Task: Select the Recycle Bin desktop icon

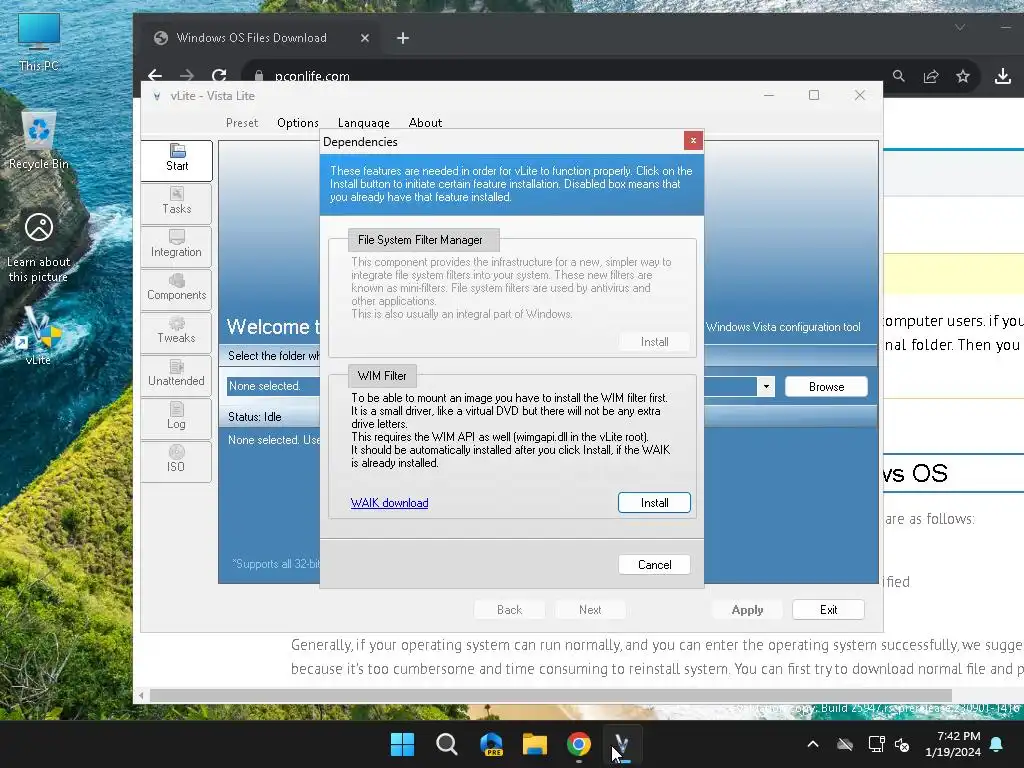Action: click(x=39, y=140)
